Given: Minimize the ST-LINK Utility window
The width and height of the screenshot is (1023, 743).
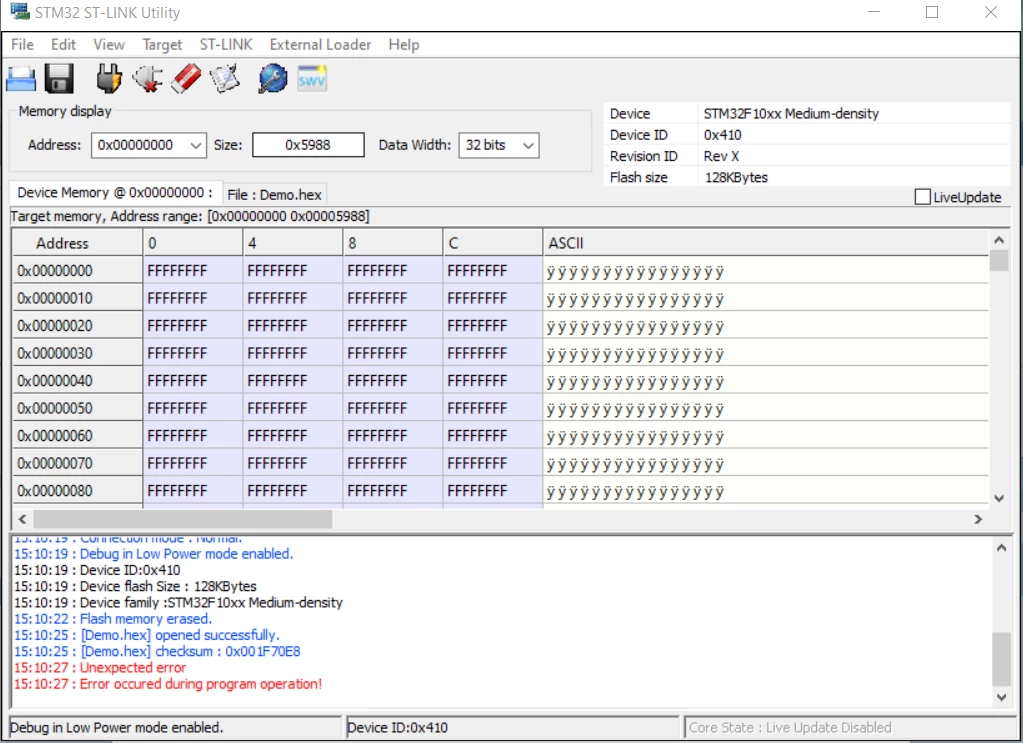Looking at the screenshot, I should [874, 12].
